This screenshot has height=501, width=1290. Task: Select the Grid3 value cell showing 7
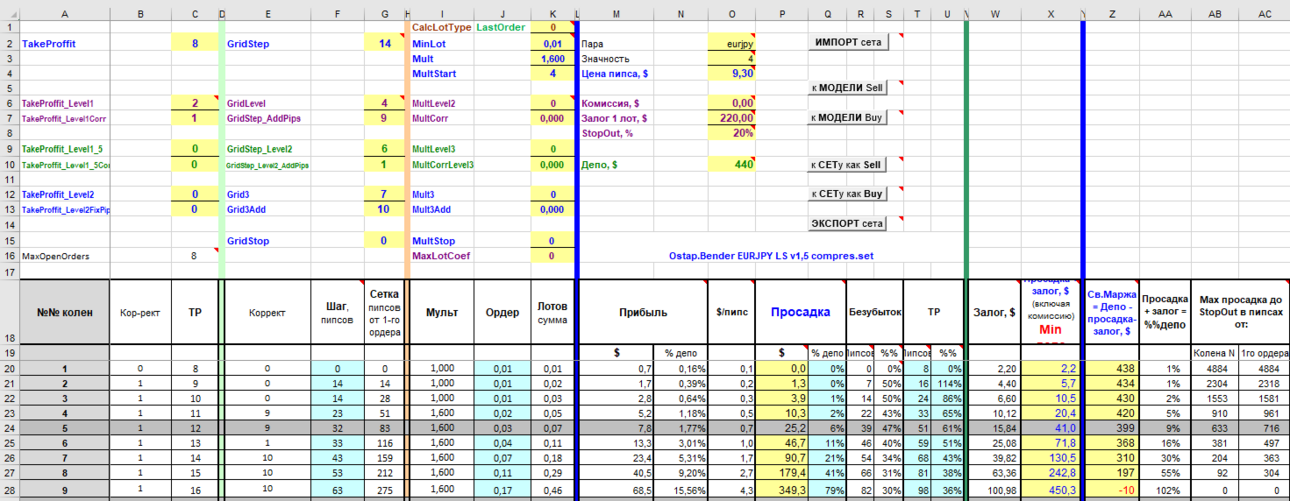coord(384,194)
